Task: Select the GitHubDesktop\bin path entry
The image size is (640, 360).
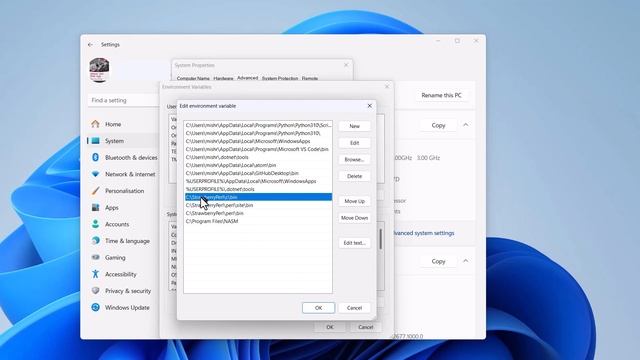Action: tap(258, 173)
